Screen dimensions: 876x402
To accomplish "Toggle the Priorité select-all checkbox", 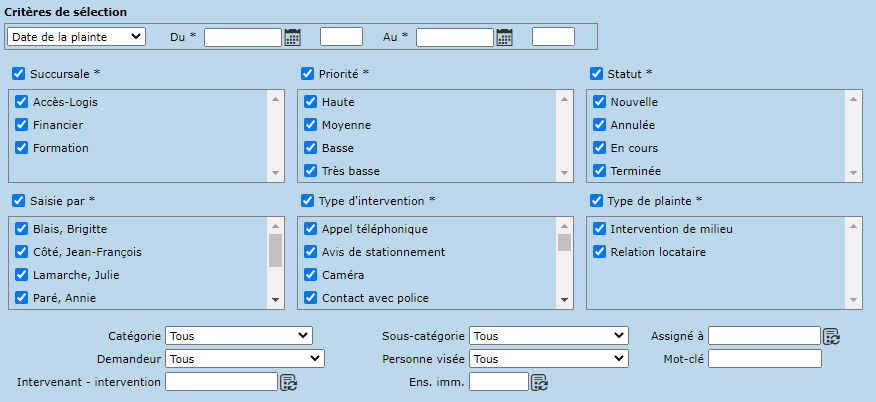I will click(x=308, y=73).
